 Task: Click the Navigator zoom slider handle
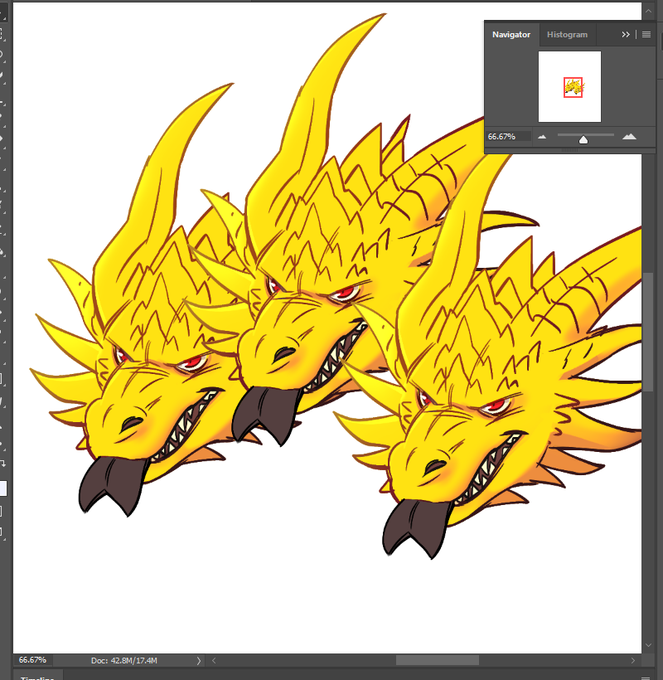coord(583,139)
